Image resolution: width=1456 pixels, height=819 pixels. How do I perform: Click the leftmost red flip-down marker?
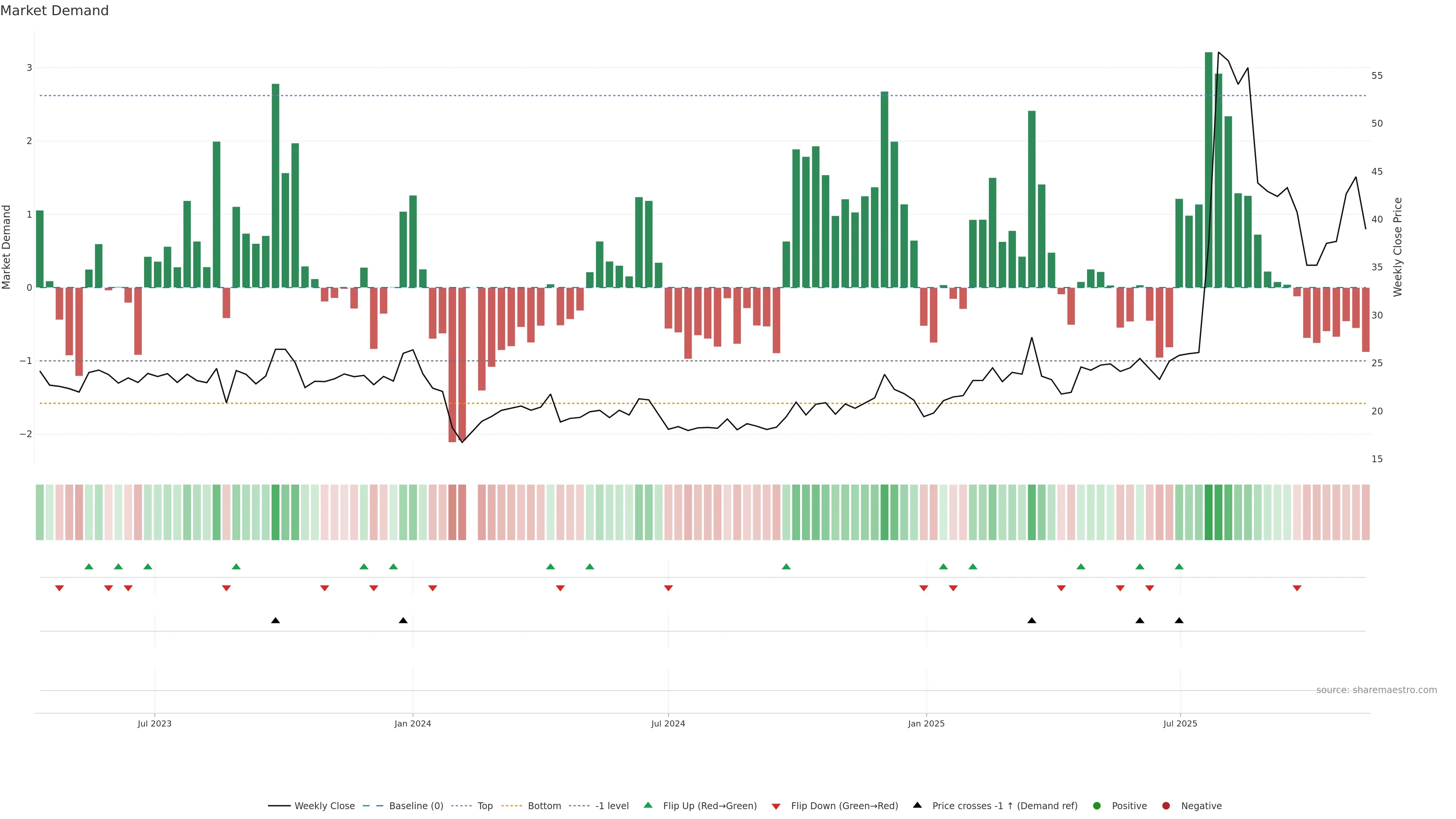60,588
